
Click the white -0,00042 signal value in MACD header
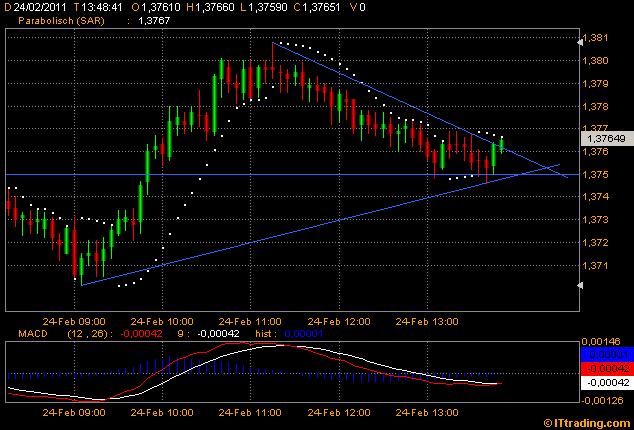point(218,334)
